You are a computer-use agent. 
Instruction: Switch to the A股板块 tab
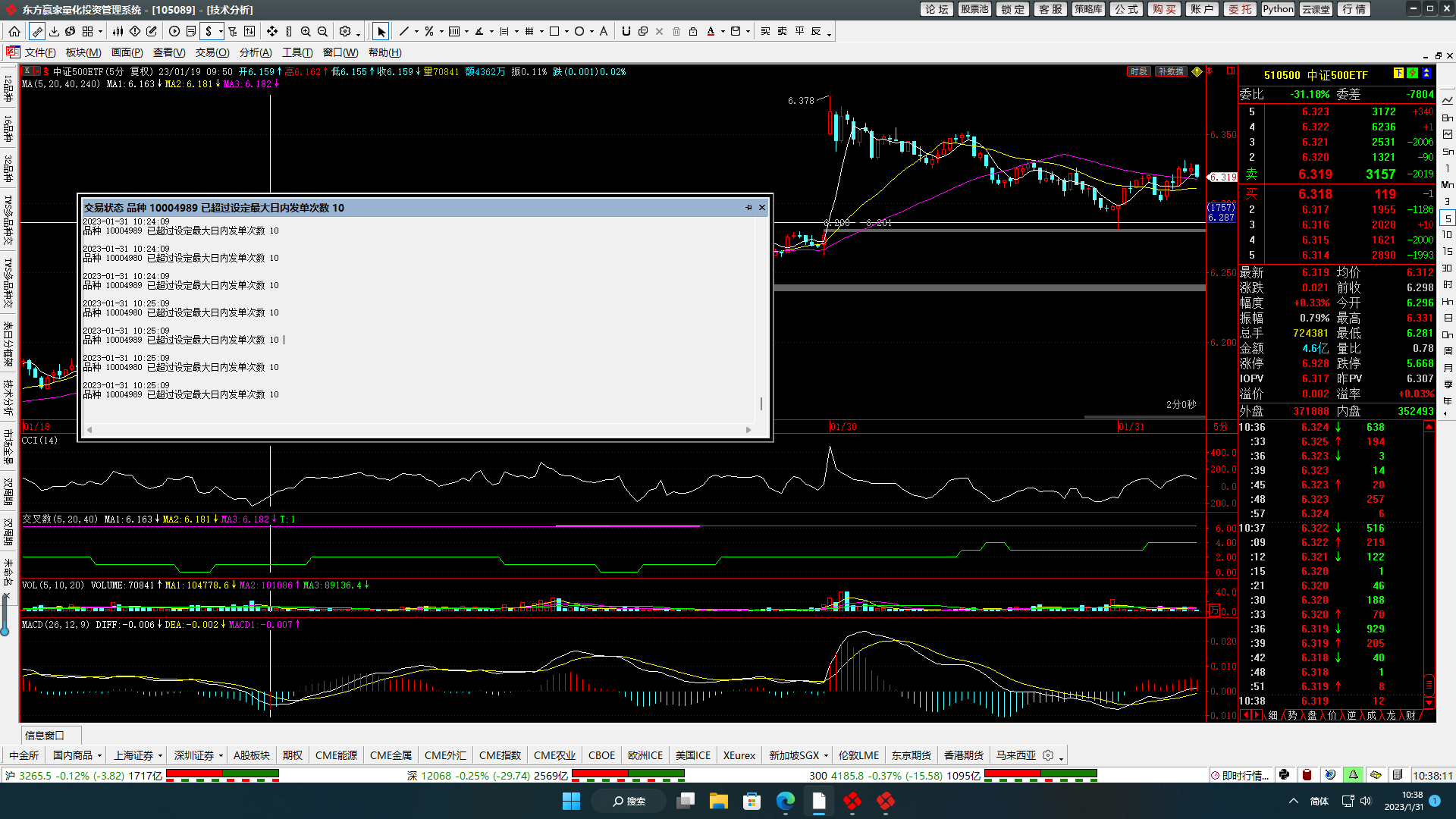click(252, 755)
